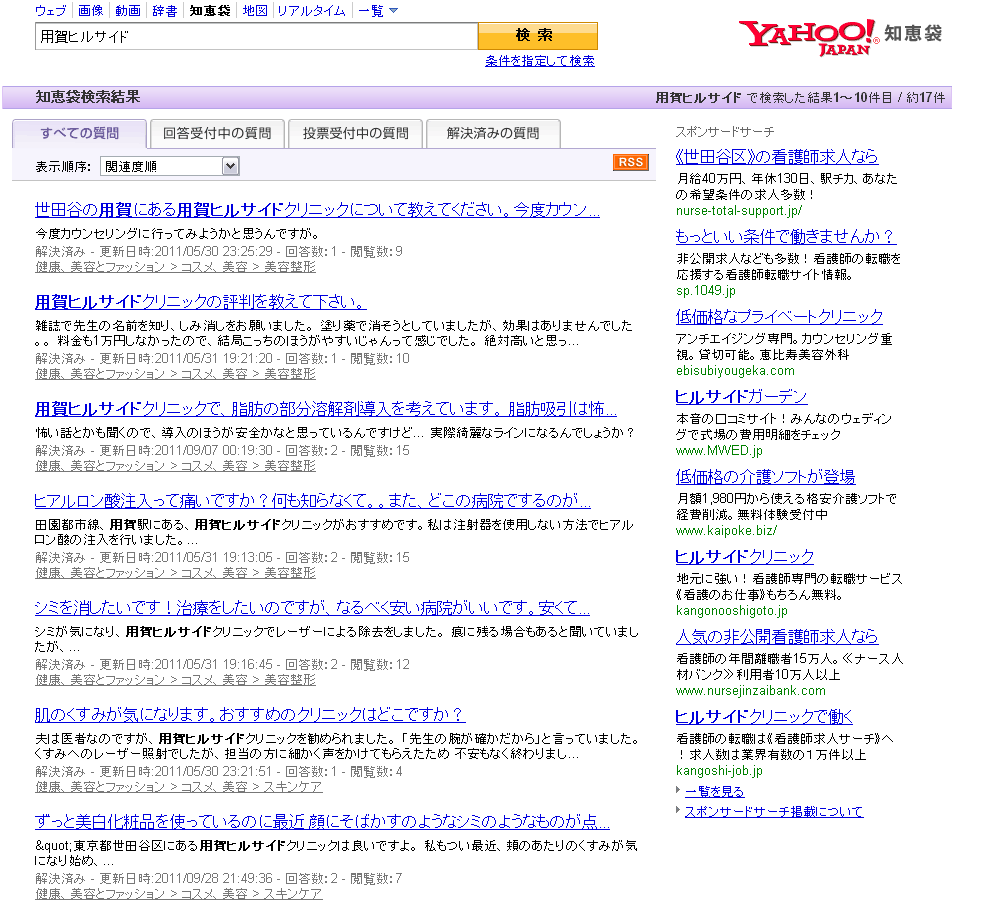Open sponsored ad titled ヒルサイドクリニック
The image size is (999, 909).
[745, 557]
